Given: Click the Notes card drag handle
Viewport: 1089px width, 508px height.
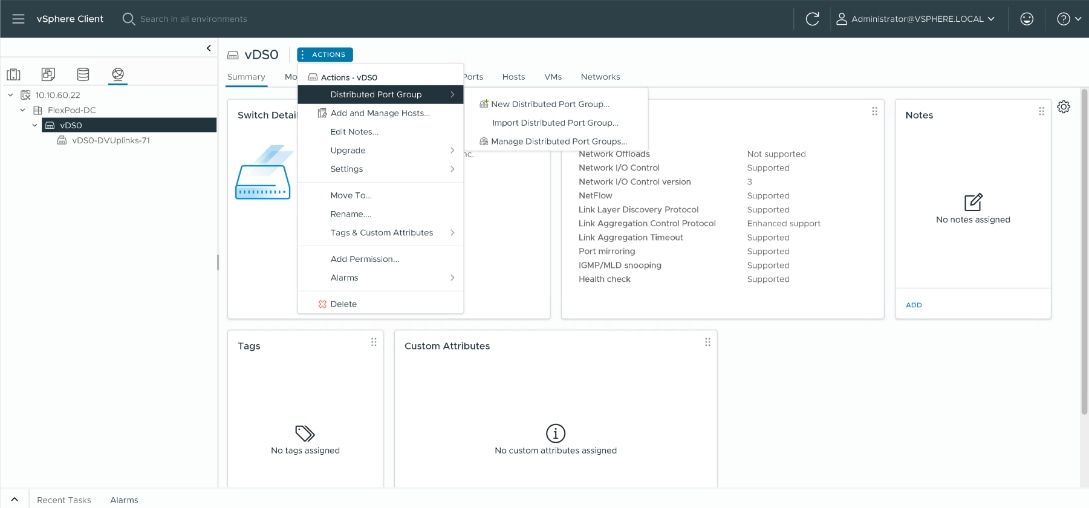Looking at the screenshot, I should 1041,111.
